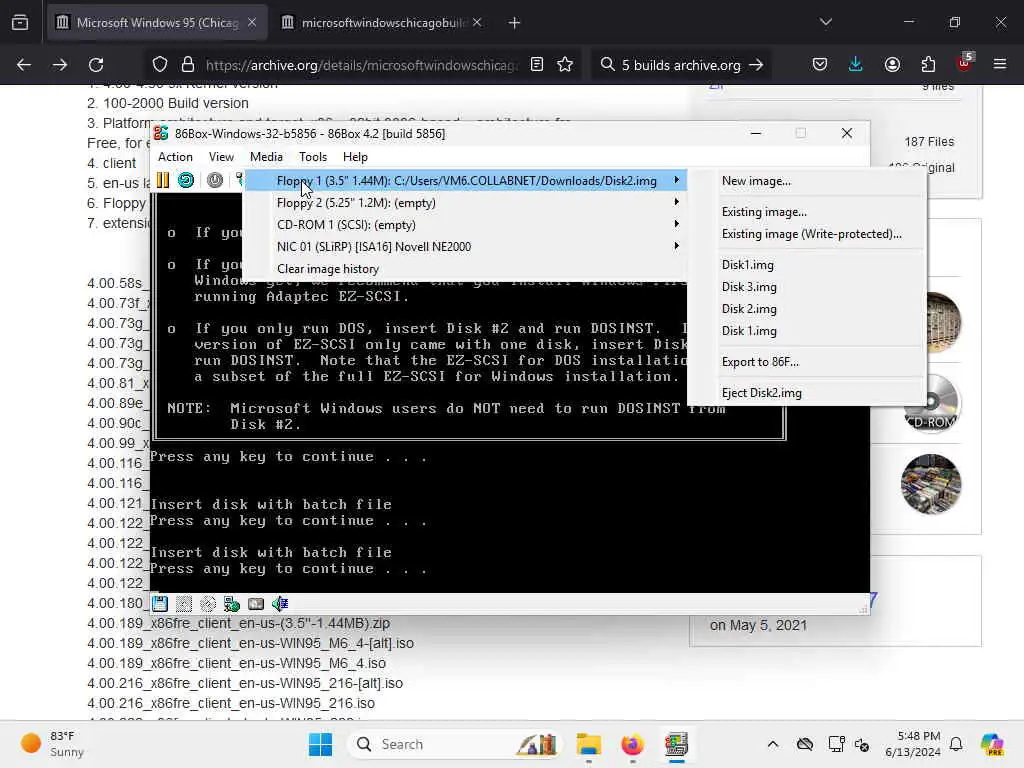
Task: Click the Firefox icon in the taskbar
Action: pyautogui.click(x=632, y=744)
